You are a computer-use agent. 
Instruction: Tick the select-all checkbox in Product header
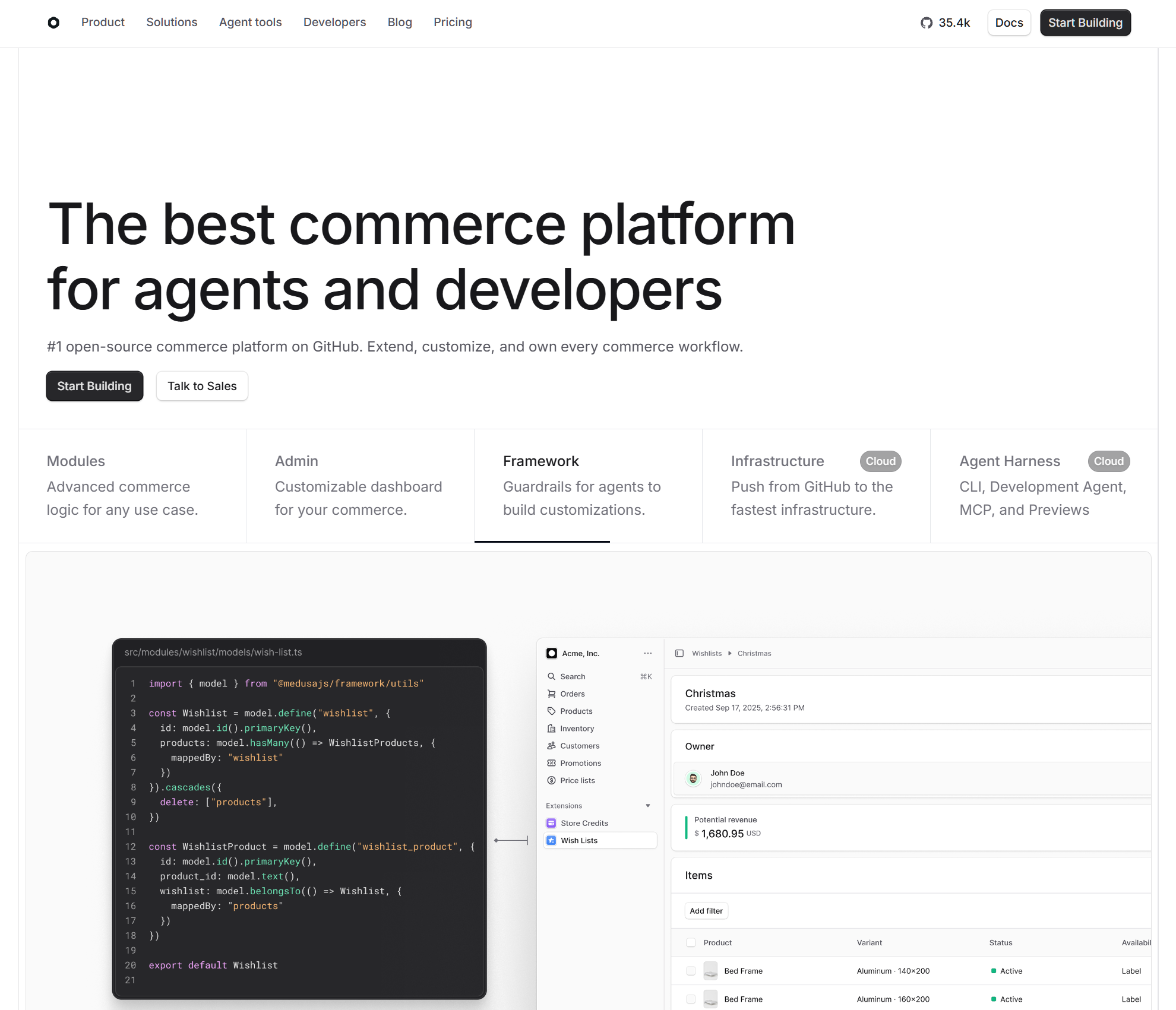691,942
